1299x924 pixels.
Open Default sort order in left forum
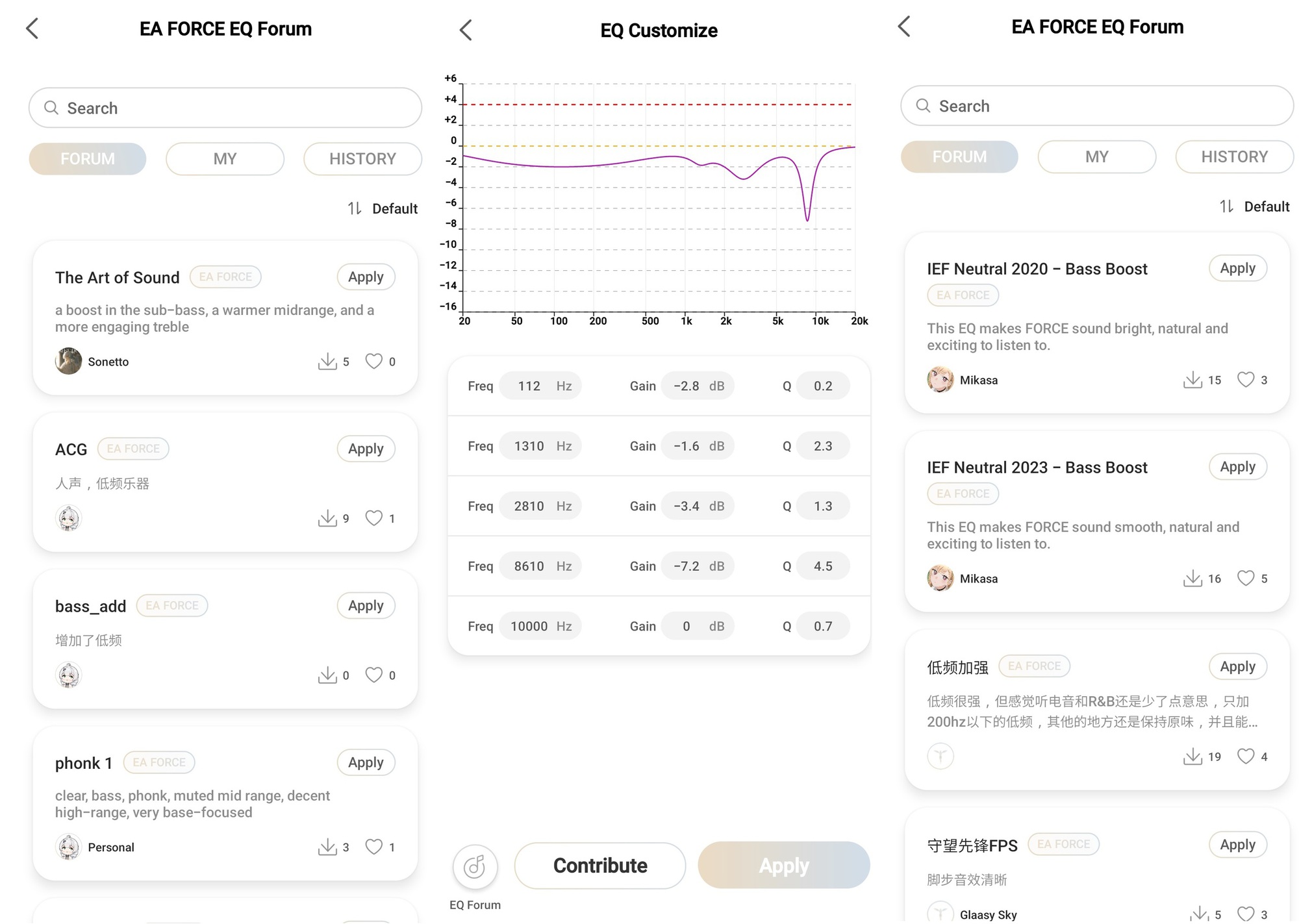click(x=383, y=208)
